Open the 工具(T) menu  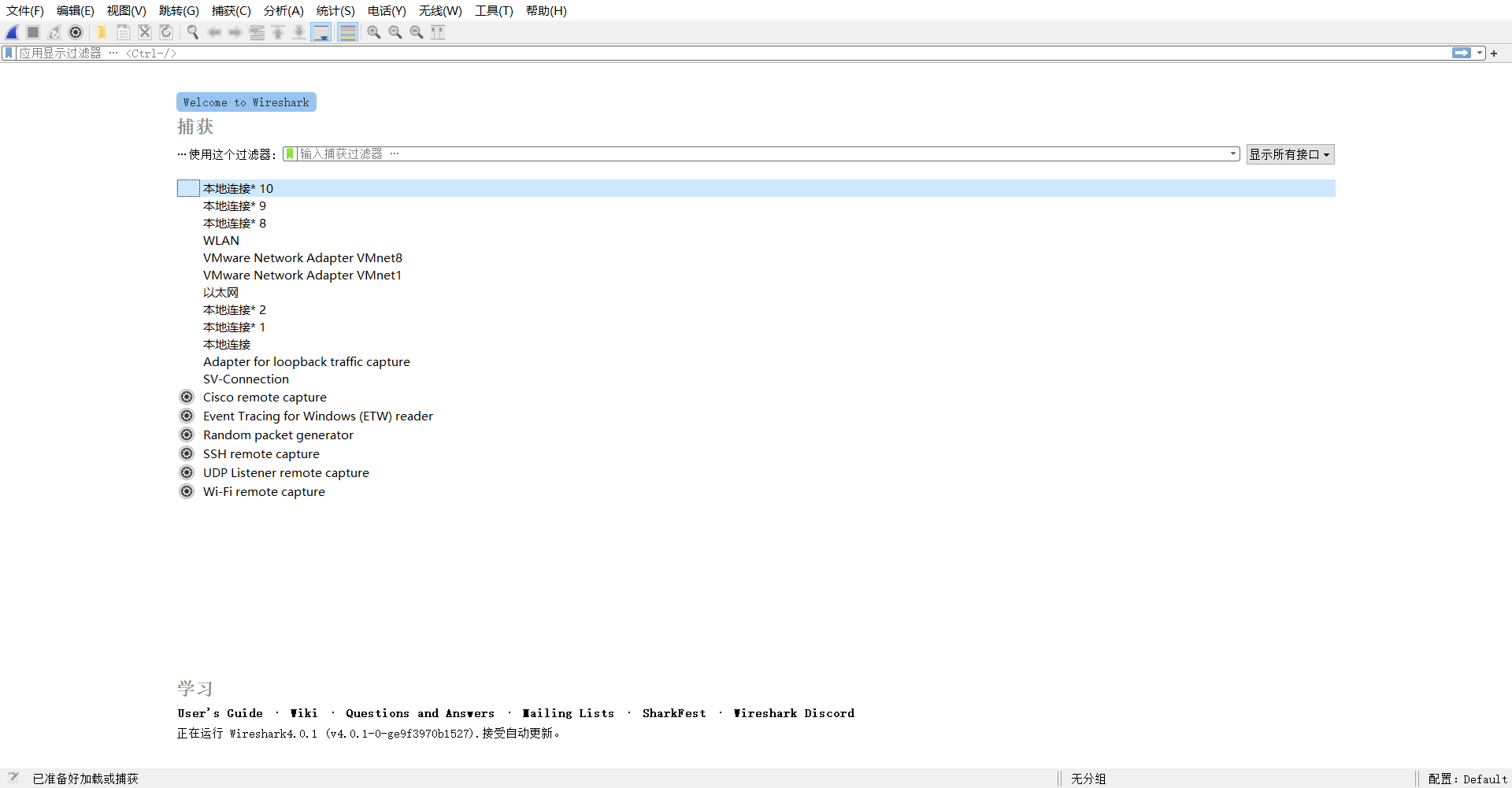pos(494,11)
